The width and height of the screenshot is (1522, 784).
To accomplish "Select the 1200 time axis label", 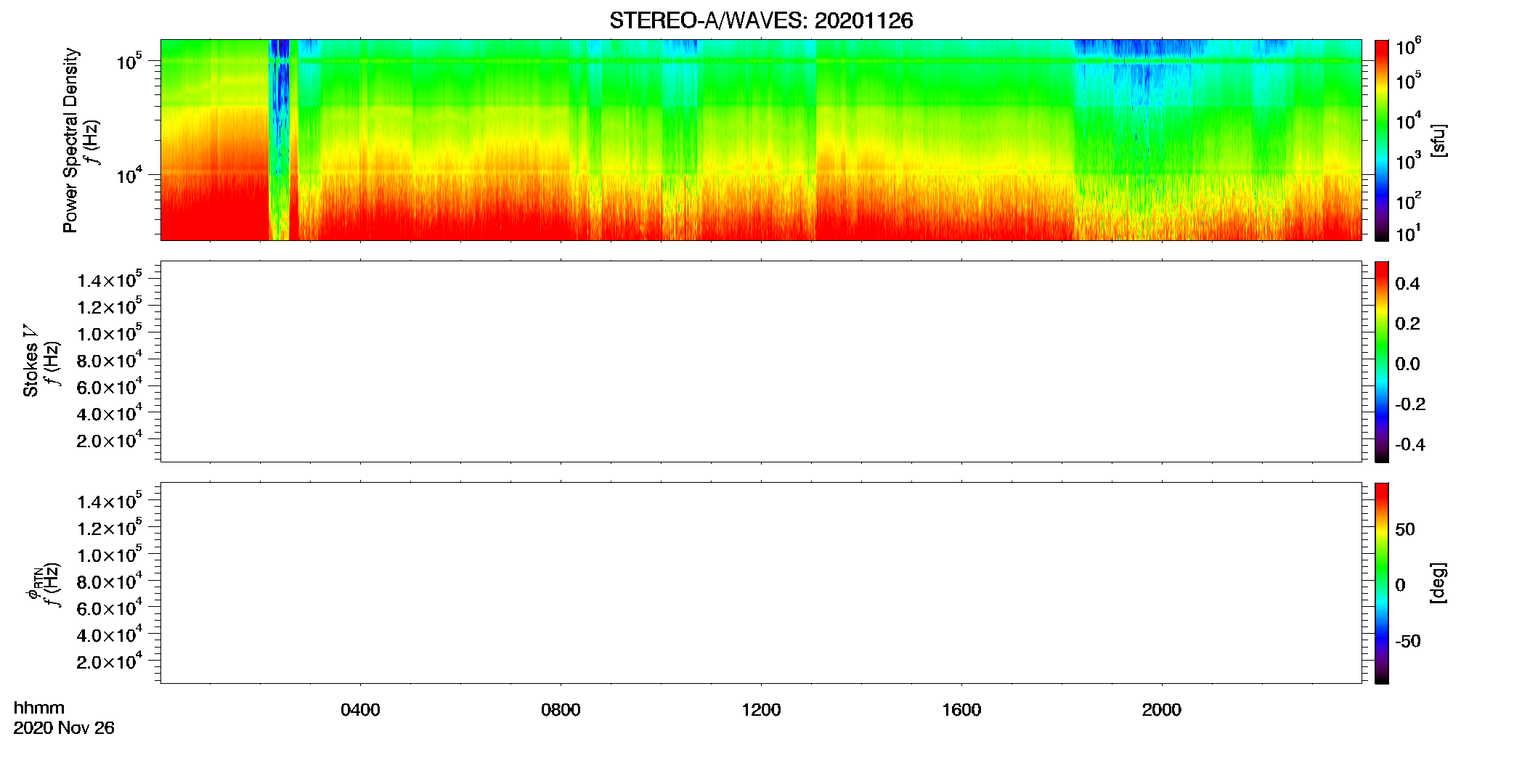I will coord(761,710).
